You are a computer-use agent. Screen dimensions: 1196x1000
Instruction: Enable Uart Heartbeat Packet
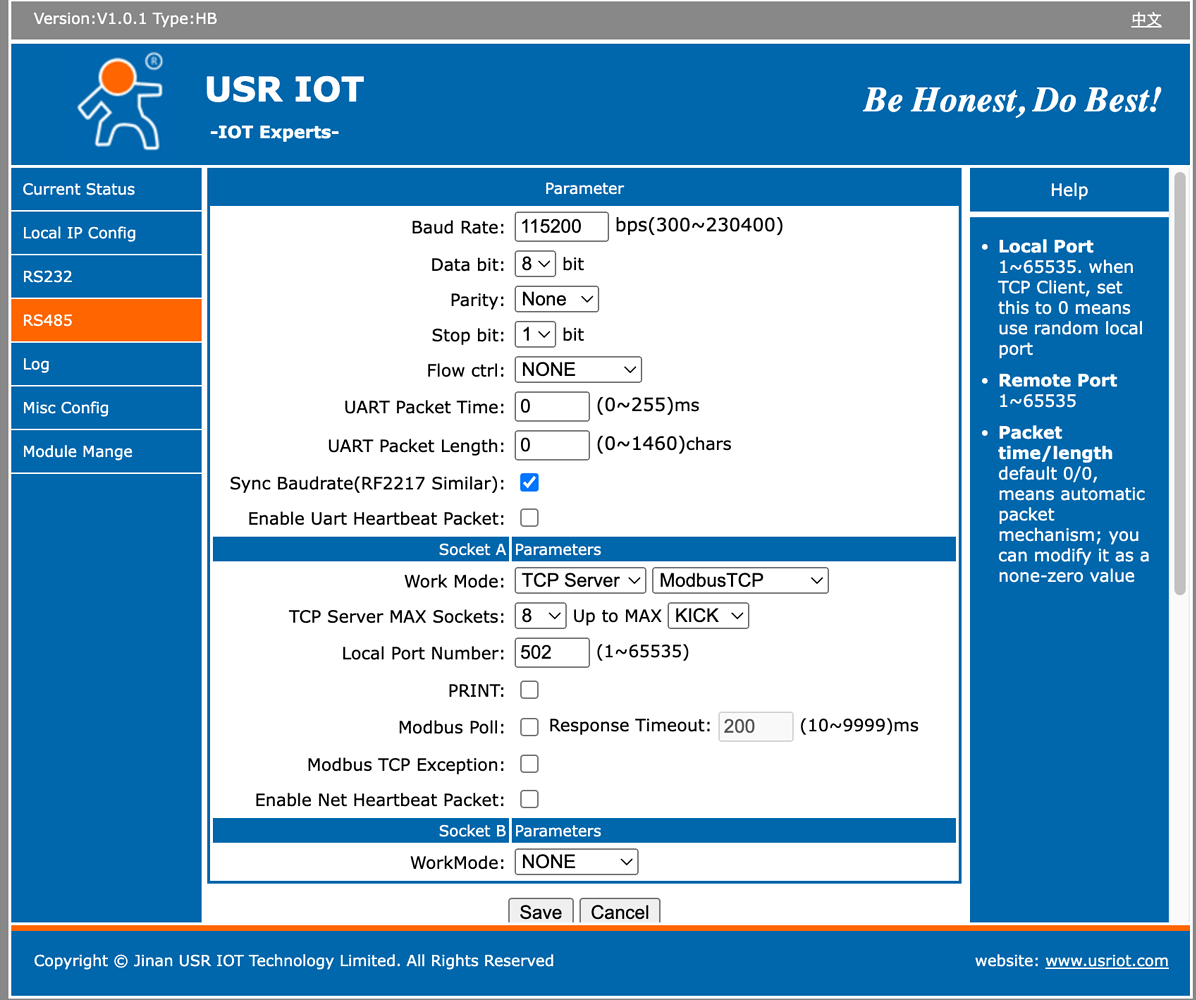point(529,517)
